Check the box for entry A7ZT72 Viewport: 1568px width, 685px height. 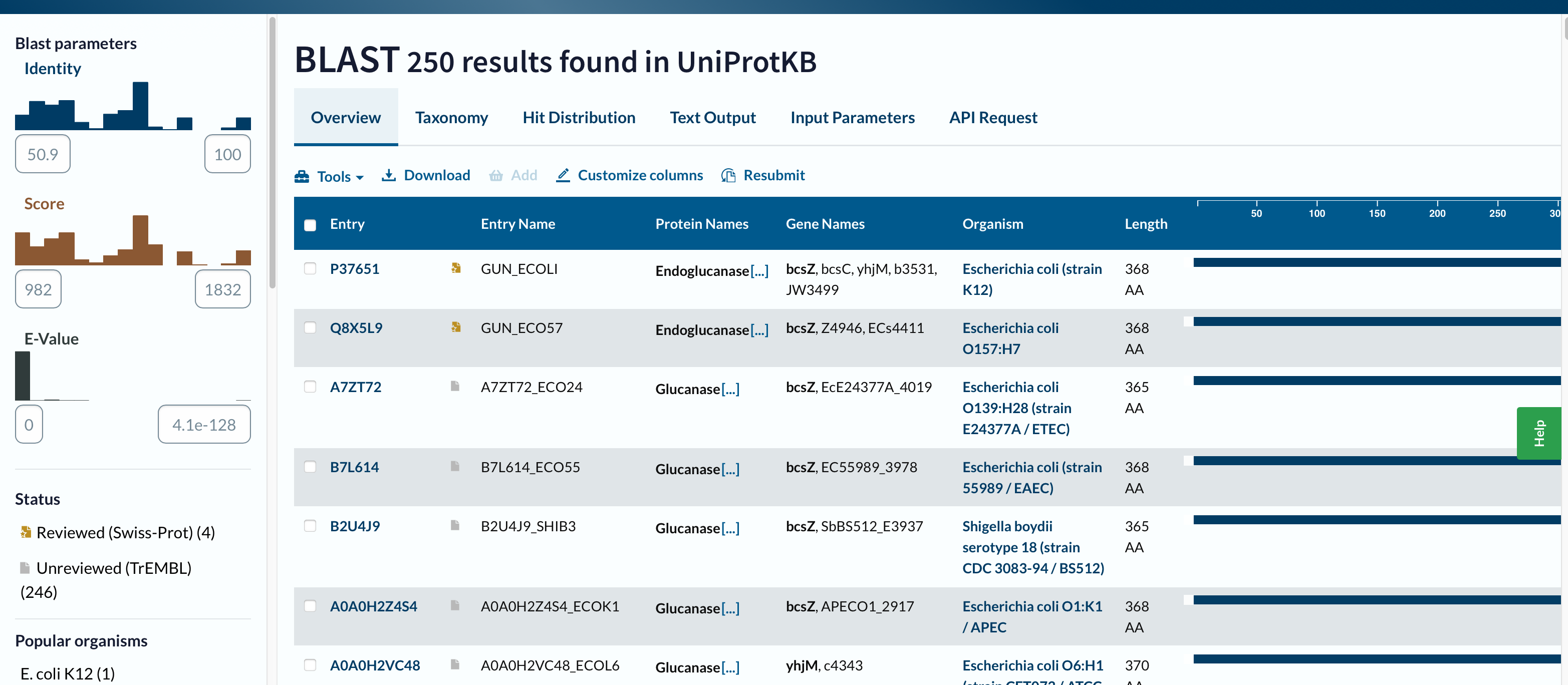click(310, 386)
